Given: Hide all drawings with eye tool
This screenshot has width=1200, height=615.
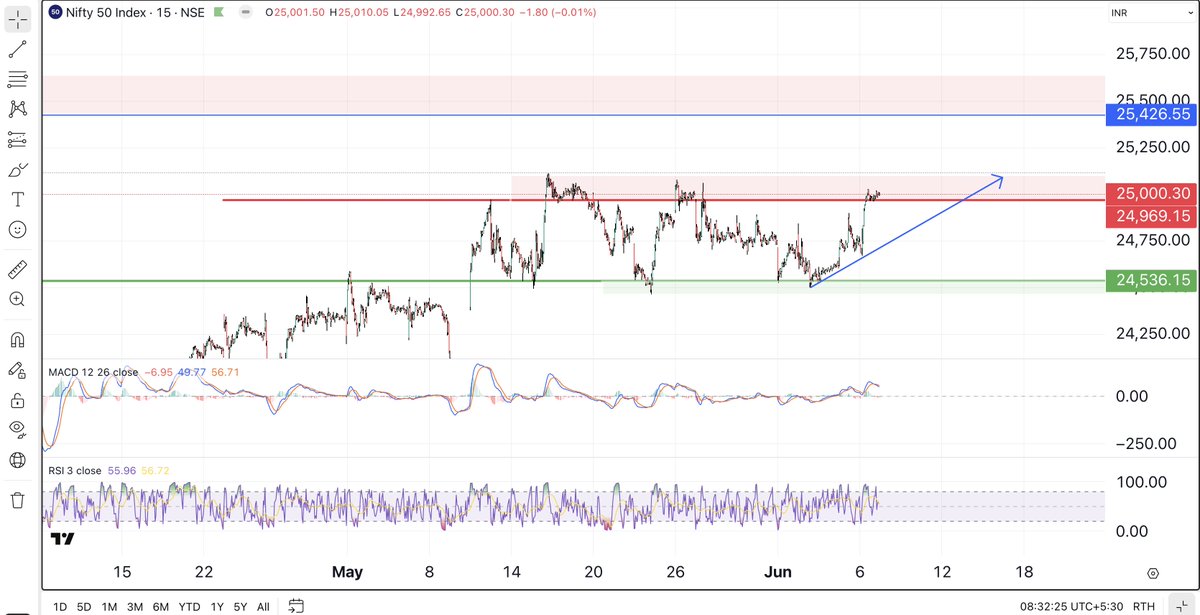Looking at the screenshot, I should pos(17,429).
